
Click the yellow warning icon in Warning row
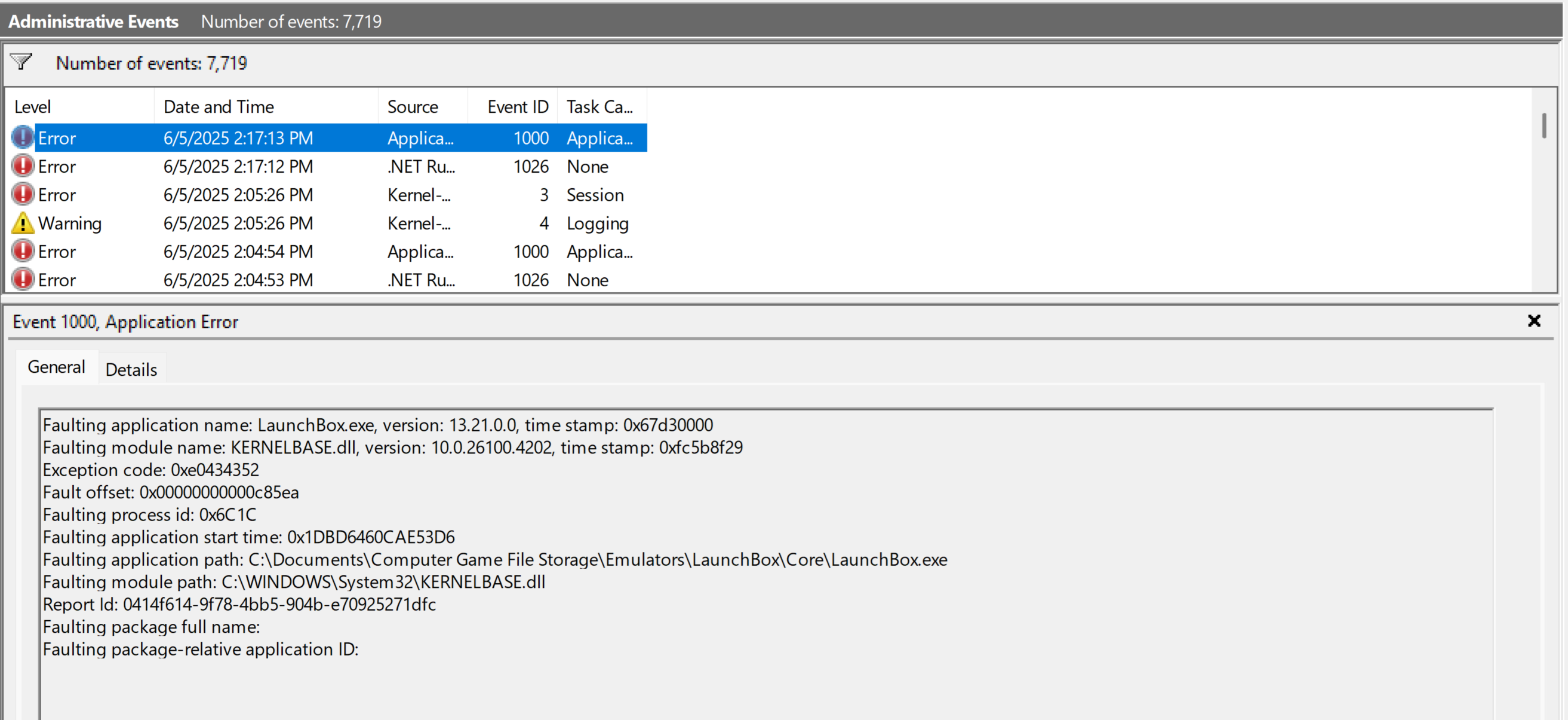(x=23, y=223)
